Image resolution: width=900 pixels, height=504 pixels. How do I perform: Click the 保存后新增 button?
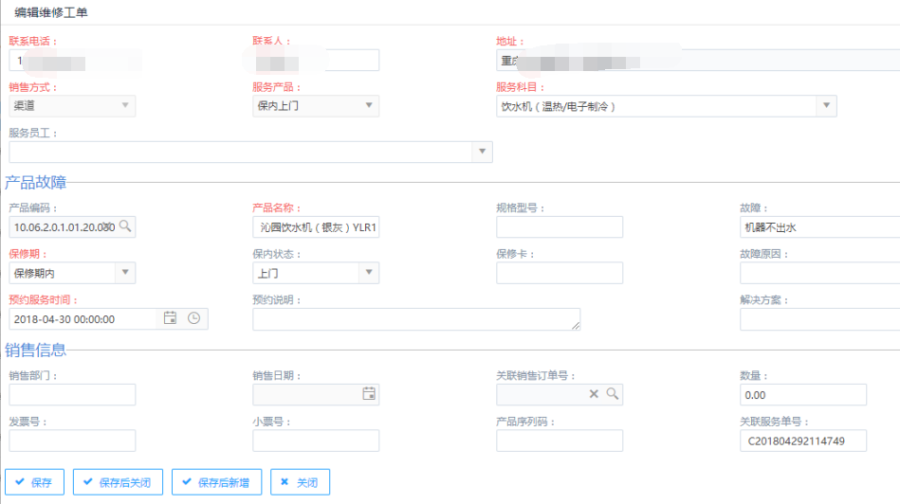(216, 482)
